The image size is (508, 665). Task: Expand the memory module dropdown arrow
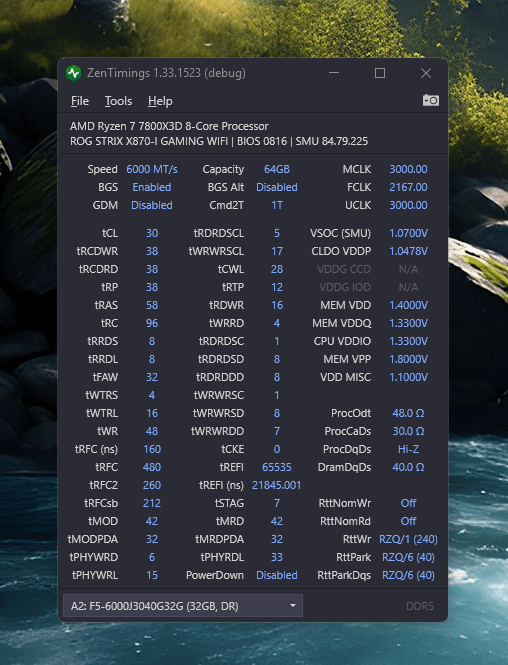[293, 606]
